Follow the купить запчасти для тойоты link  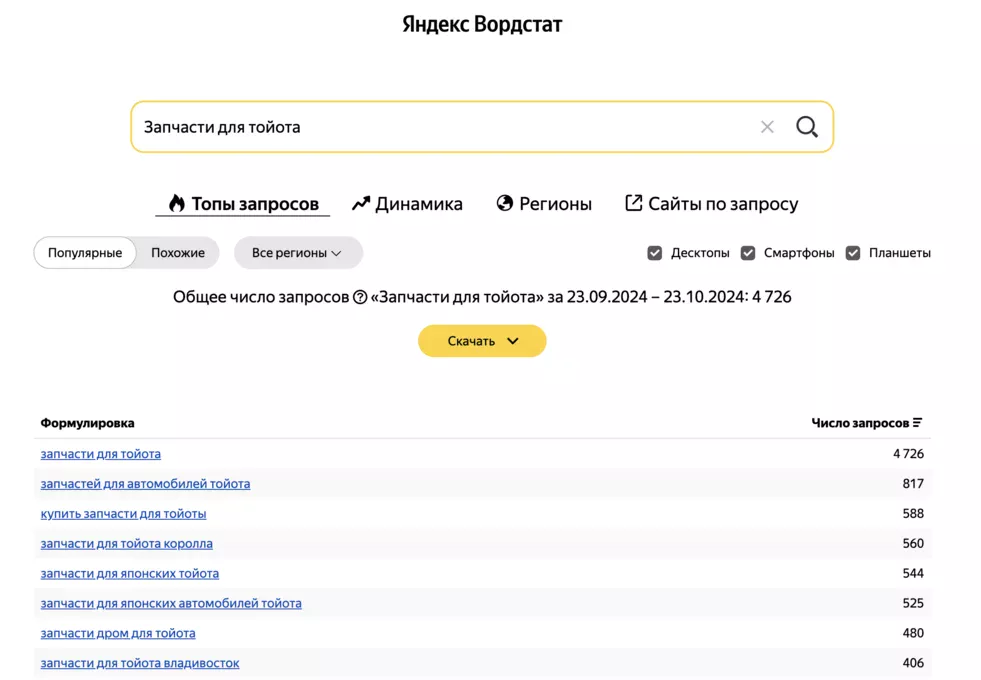[x=123, y=514]
